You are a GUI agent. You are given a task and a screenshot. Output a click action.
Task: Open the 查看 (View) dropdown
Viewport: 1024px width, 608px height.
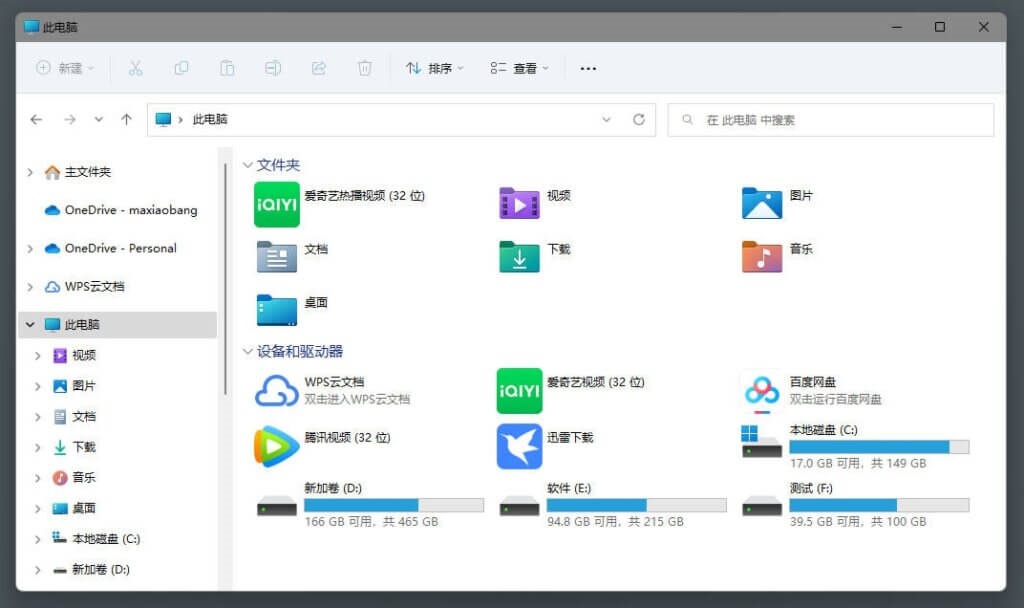(519, 68)
